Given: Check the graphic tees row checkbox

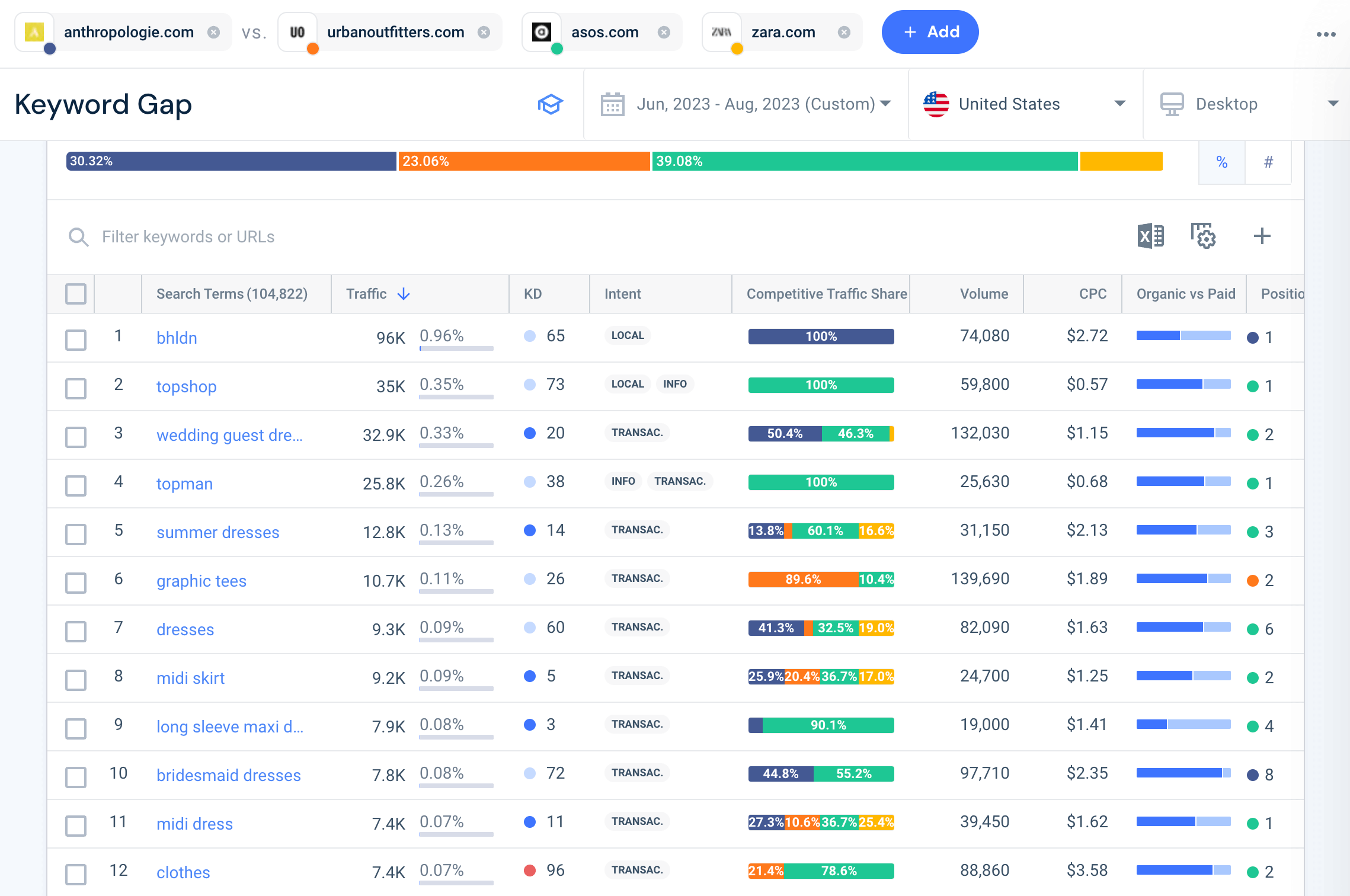Looking at the screenshot, I should click(76, 583).
